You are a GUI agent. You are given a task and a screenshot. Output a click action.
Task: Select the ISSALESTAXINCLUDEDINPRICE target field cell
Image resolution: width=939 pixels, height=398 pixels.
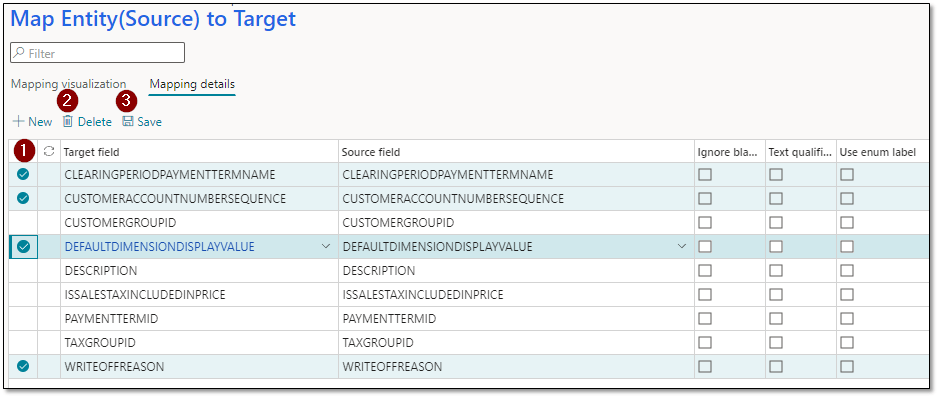pyautogui.click(x=199, y=294)
